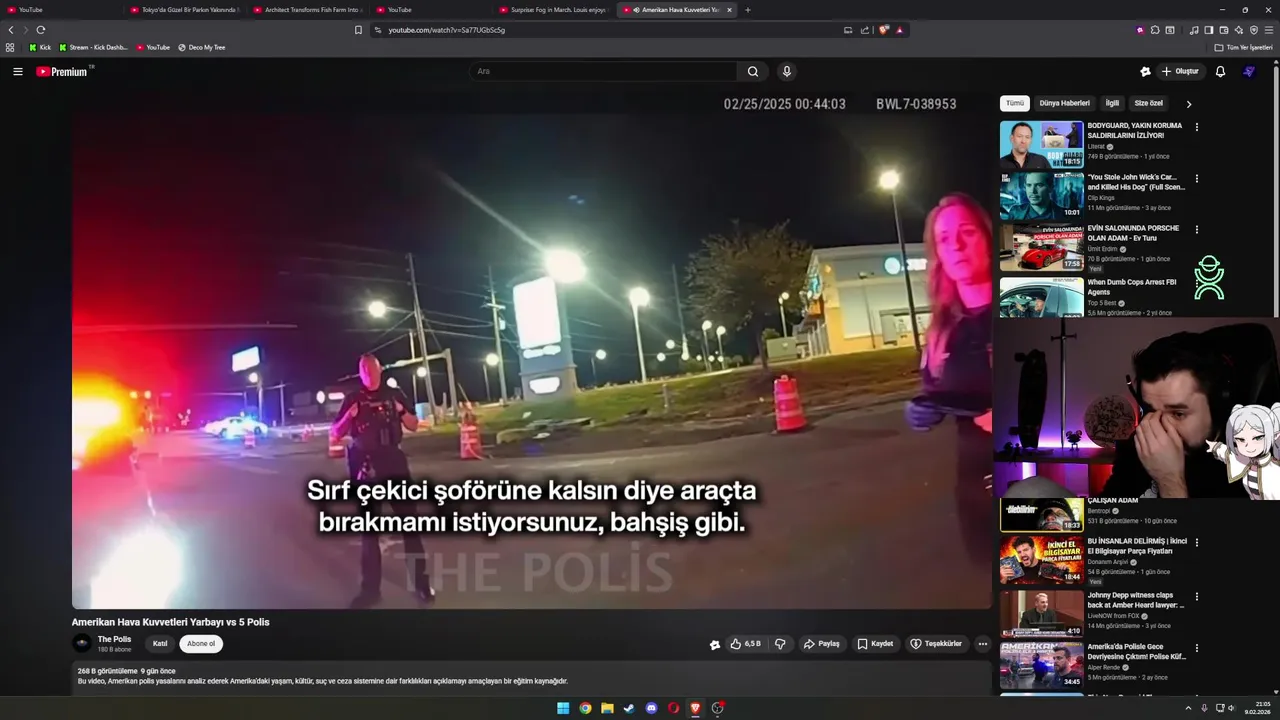Open options for BODYGUARD video
The width and height of the screenshot is (1280, 720).
[x=1196, y=127]
